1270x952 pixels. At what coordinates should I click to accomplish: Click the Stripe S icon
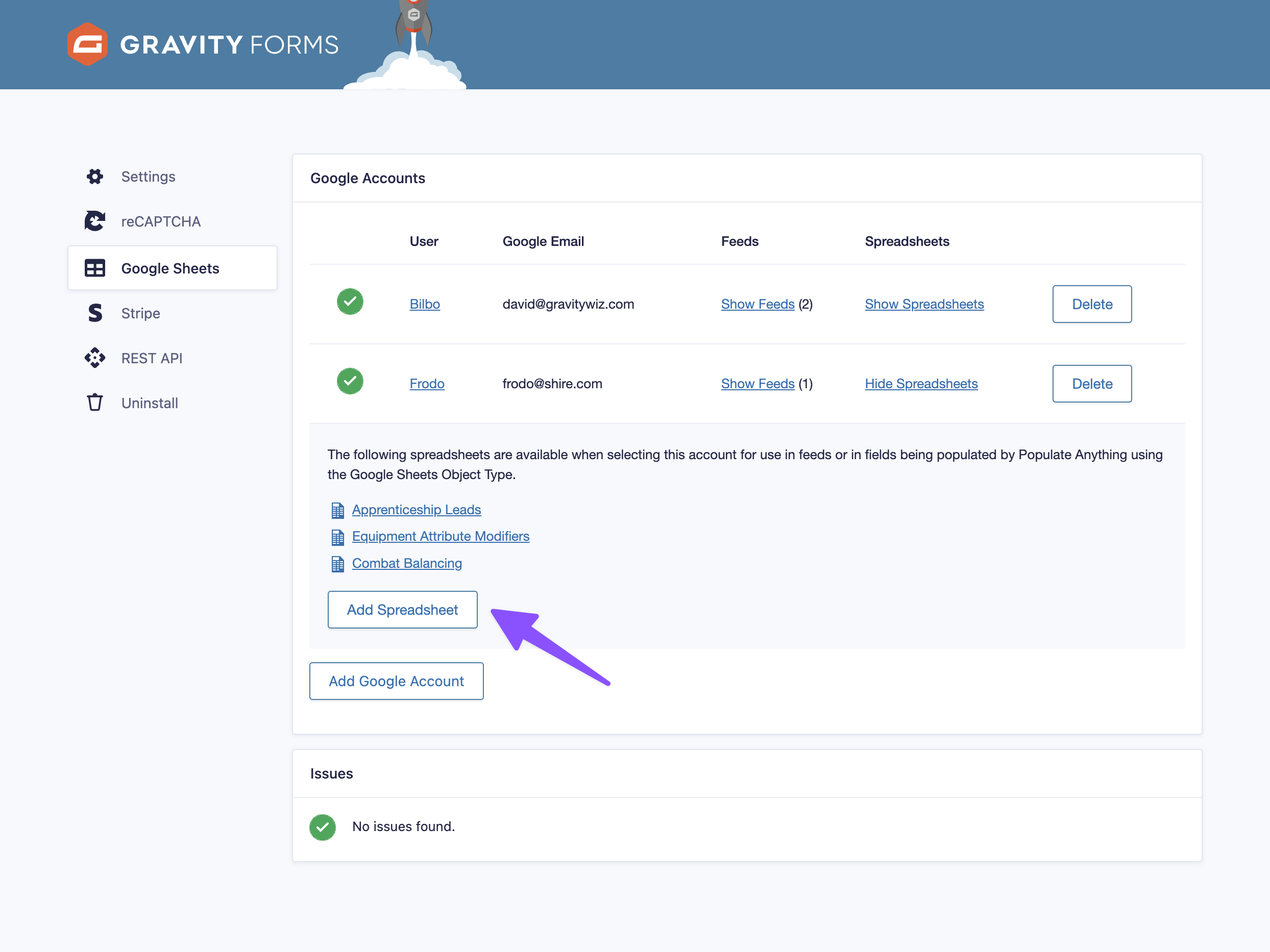[x=95, y=313]
